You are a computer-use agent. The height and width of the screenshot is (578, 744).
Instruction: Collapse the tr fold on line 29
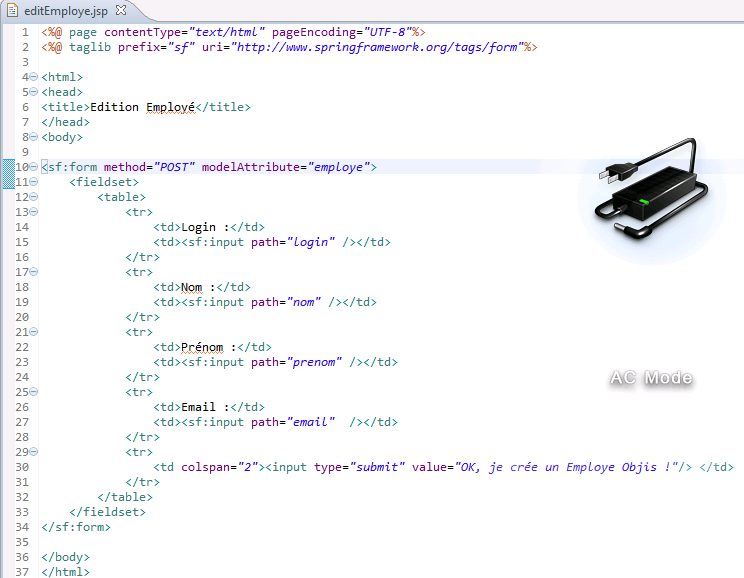coord(34,452)
